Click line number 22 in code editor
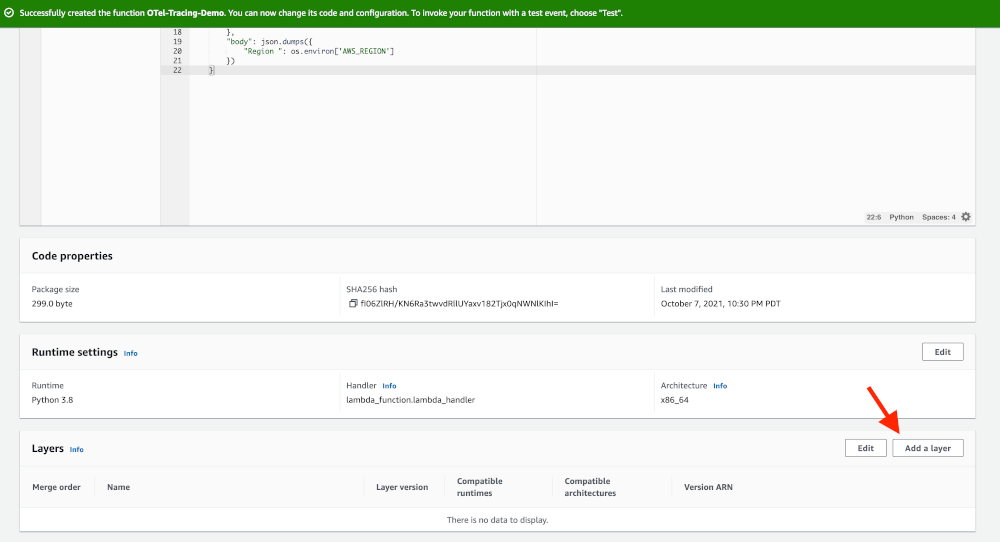This screenshot has width=1000, height=542. tap(177, 70)
